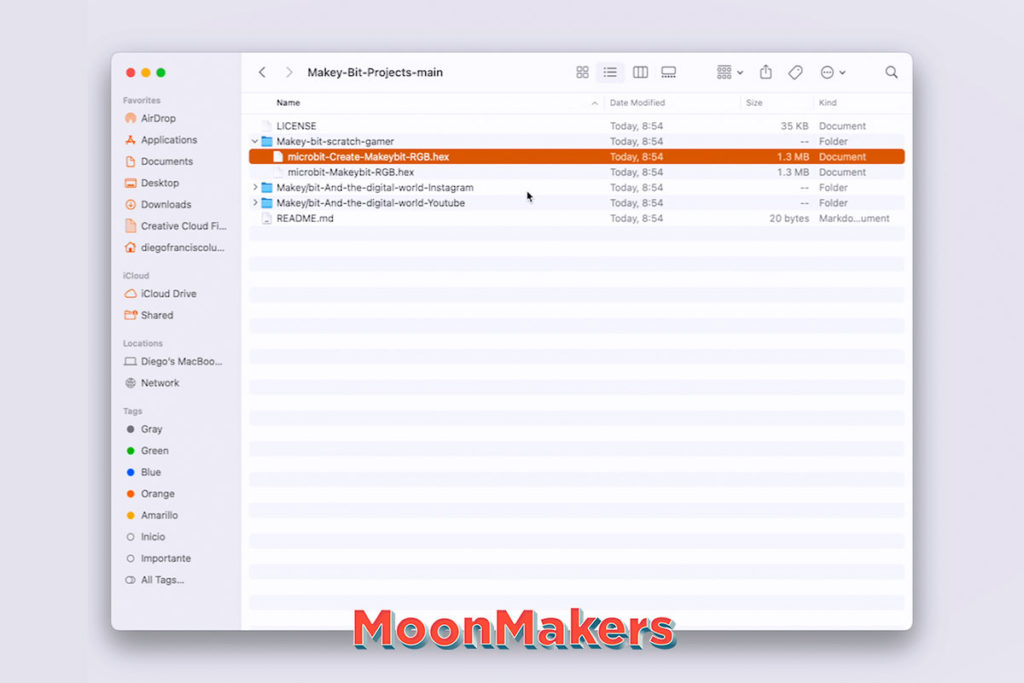Image resolution: width=1024 pixels, height=683 pixels.
Task: Open the ellipsis action menu
Action: [x=832, y=73]
